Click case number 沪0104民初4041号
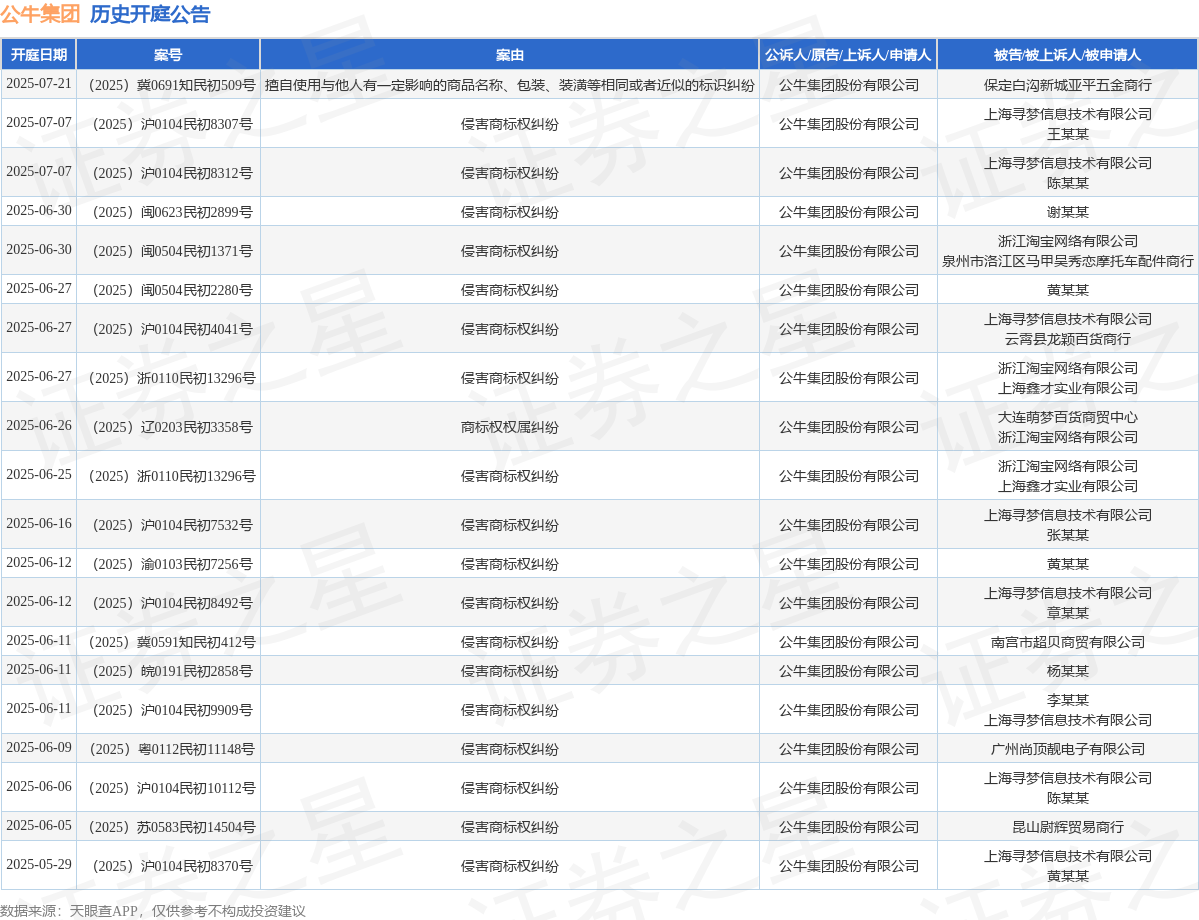The width and height of the screenshot is (1199, 920). (172, 329)
